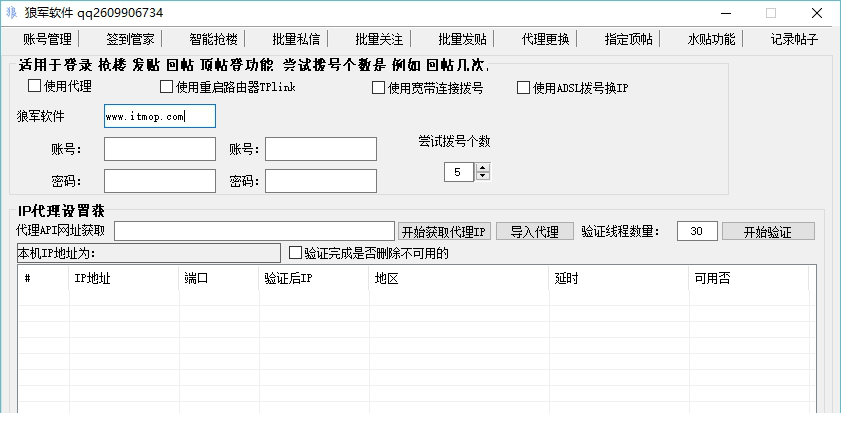Click the second 账号 input field
The height and width of the screenshot is (429, 841).
coord(321,149)
